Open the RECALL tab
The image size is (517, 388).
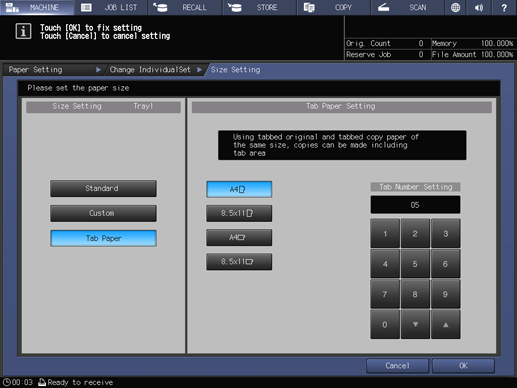tap(185, 7)
